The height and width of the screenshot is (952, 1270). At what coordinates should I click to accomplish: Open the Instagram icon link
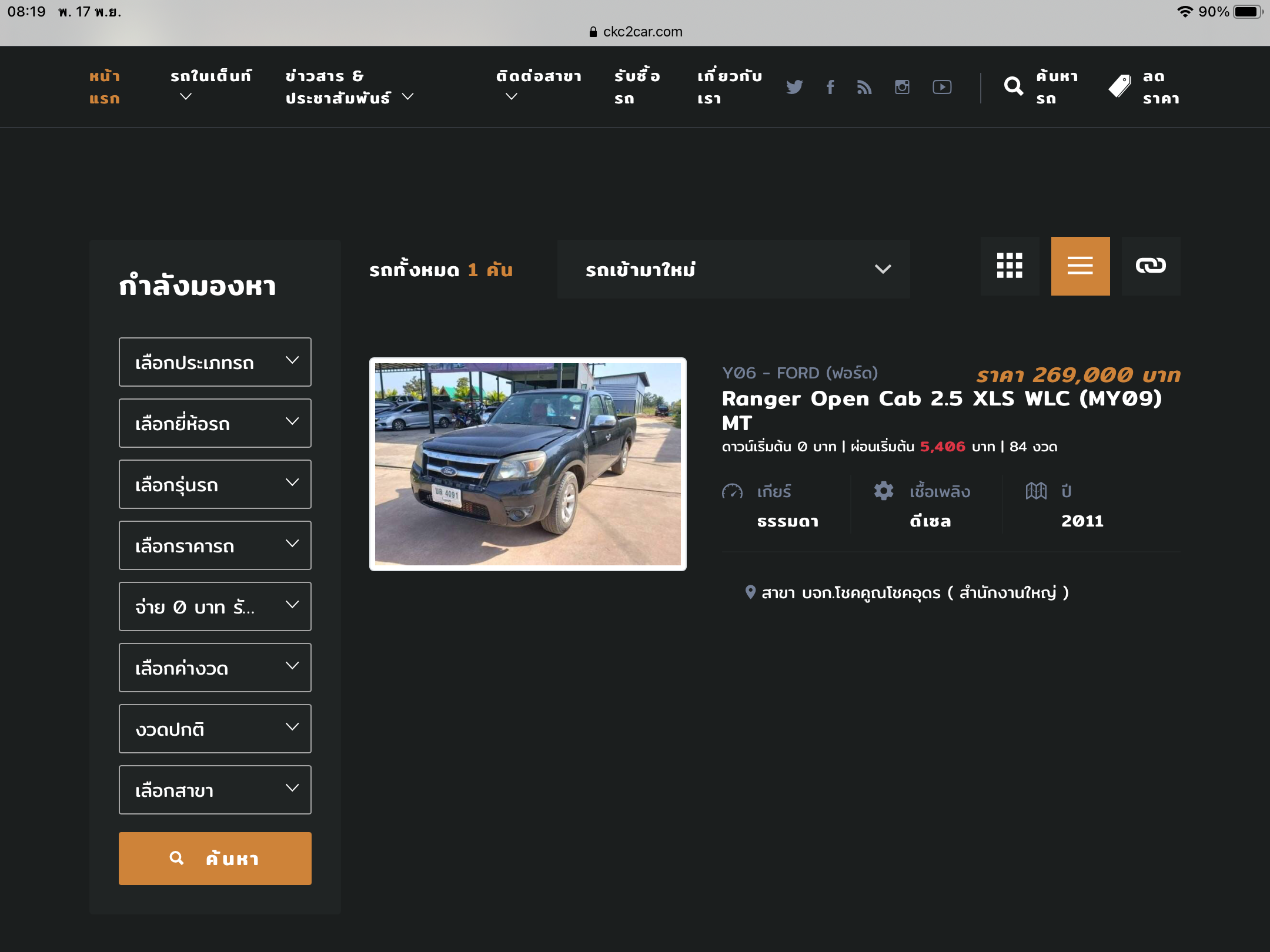(x=902, y=87)
